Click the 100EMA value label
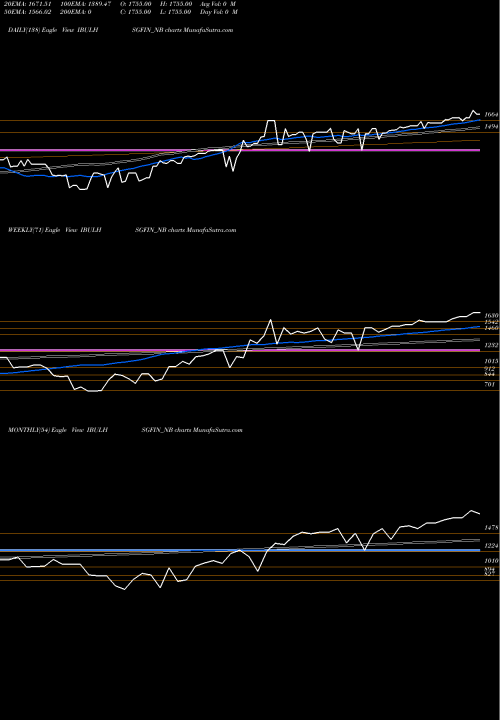This screenshot has height=720, width=500. (86, 4)
